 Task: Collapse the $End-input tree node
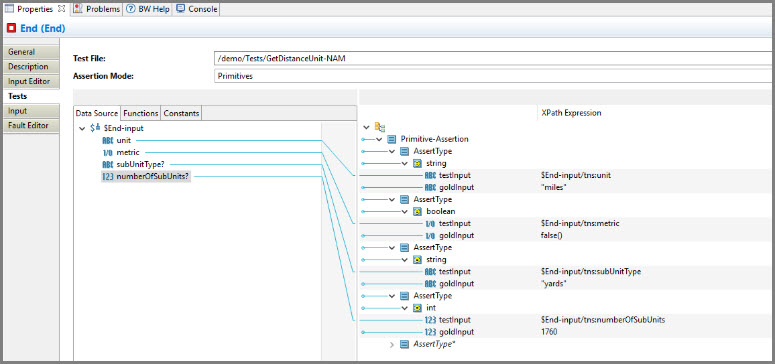point(82,128)
